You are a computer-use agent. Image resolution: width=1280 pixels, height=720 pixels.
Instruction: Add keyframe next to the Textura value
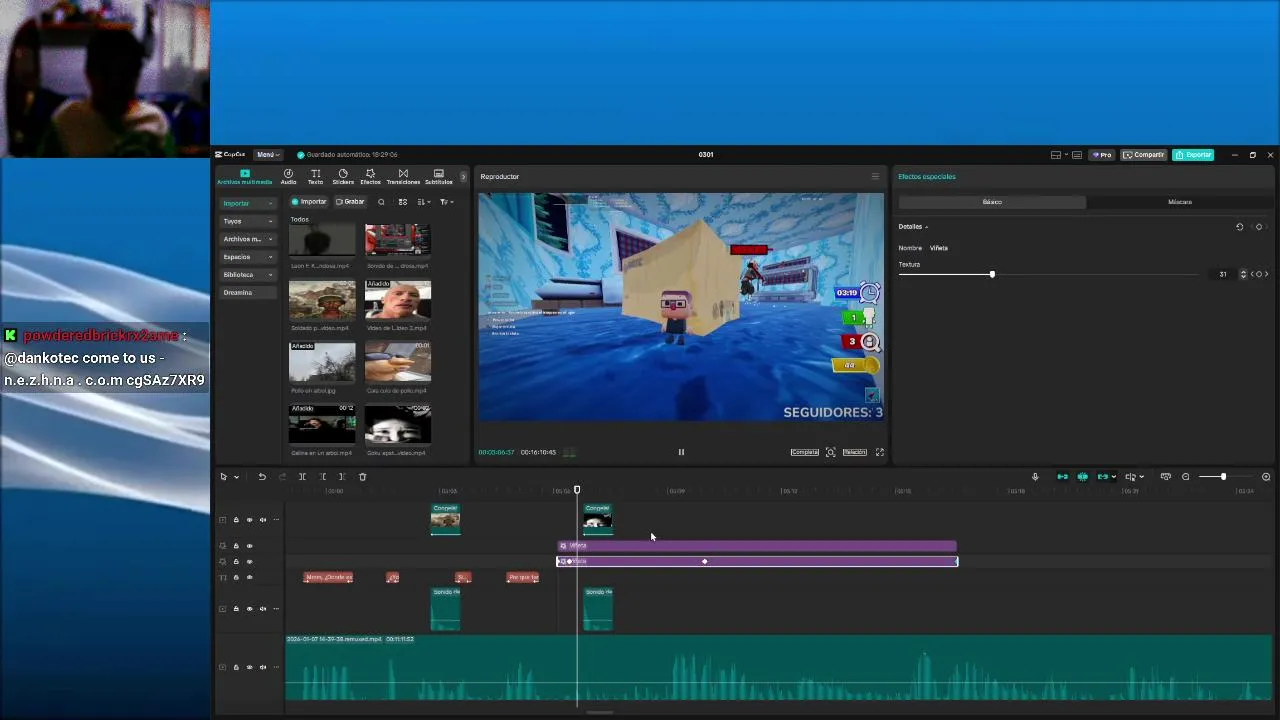[x=1259, y=274]
